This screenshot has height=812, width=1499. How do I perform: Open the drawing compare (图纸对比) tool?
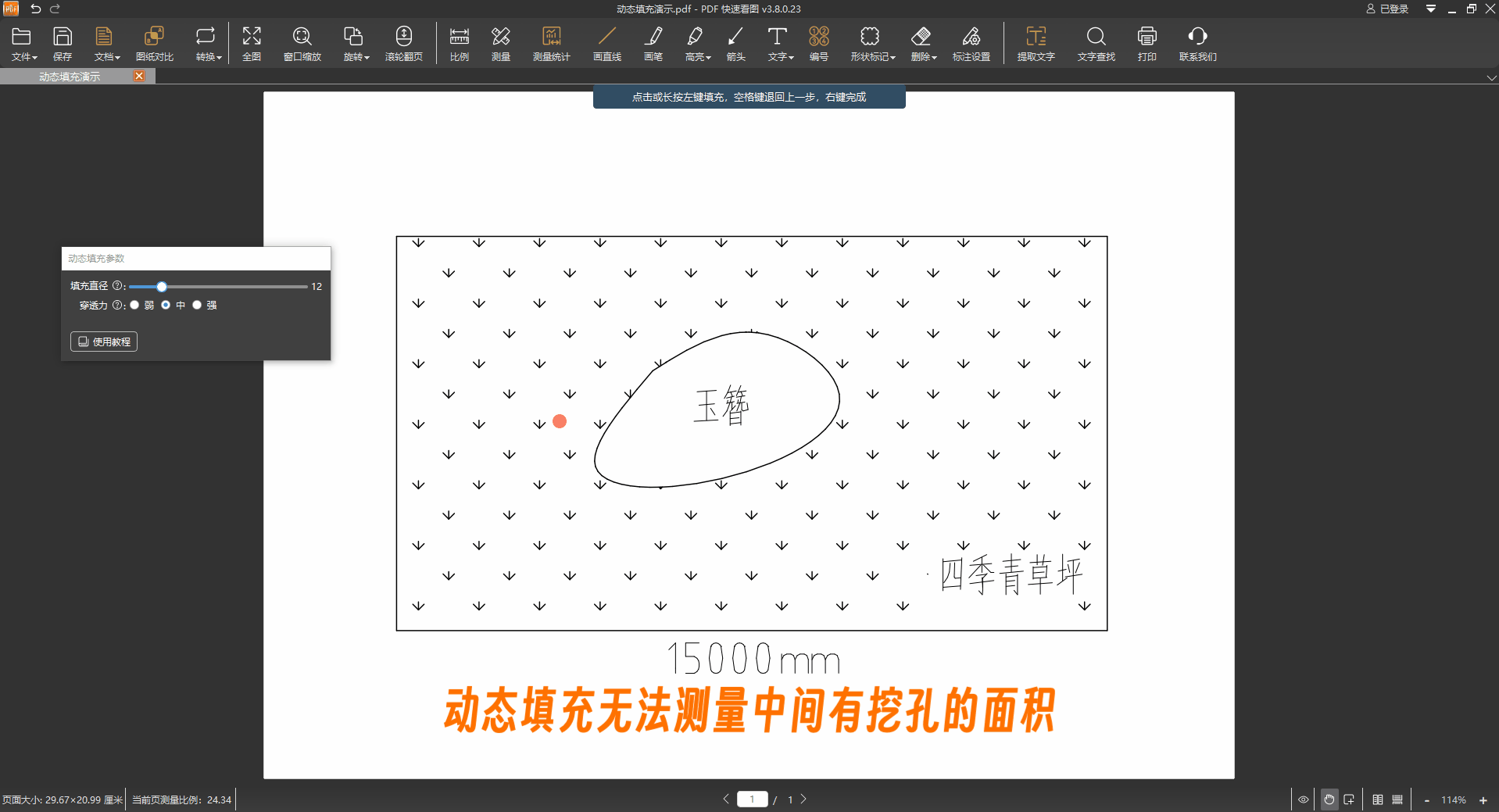154,44
